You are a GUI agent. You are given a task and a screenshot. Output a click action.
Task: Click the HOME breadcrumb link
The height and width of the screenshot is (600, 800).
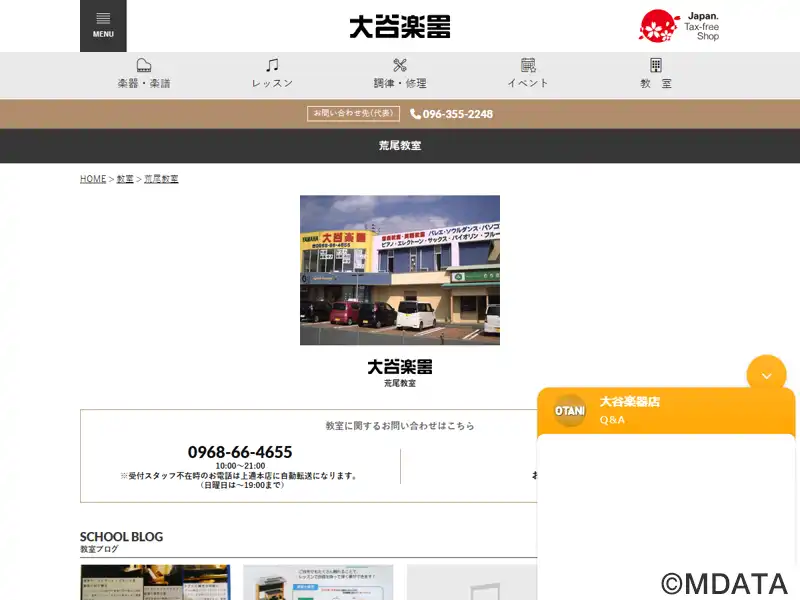click(93, 179)
